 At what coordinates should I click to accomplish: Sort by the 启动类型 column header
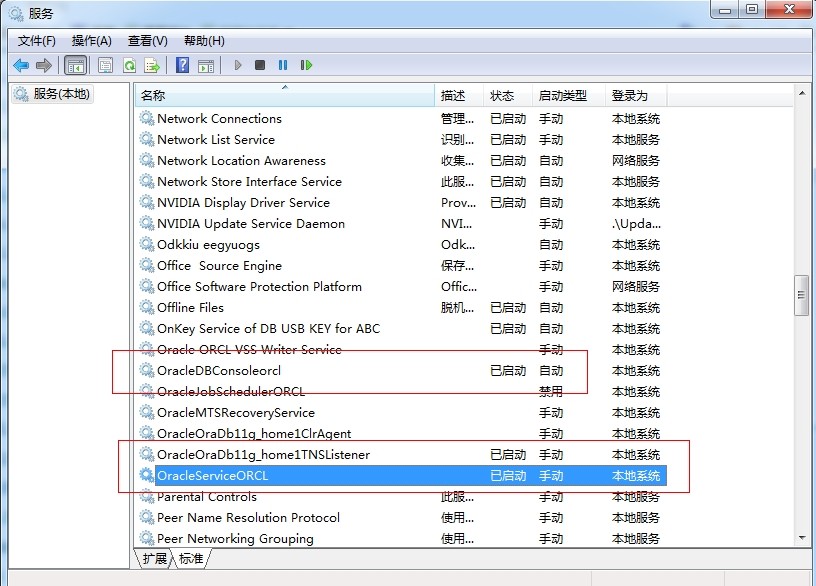569,96
